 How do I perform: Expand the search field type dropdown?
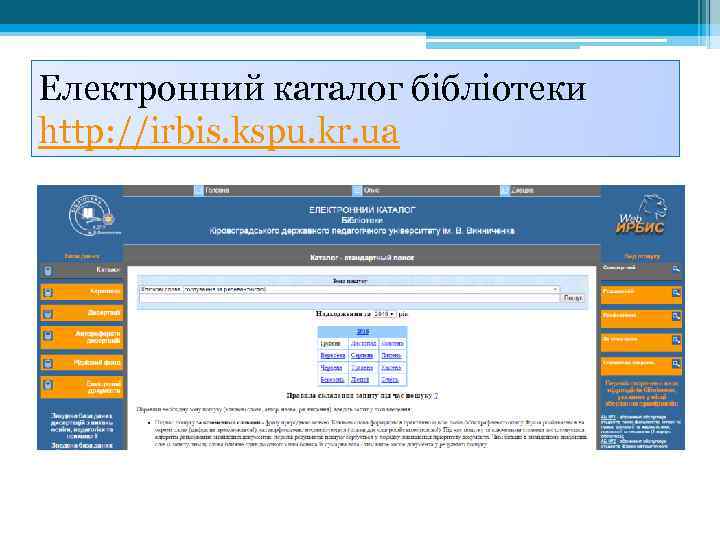point(349,289)
